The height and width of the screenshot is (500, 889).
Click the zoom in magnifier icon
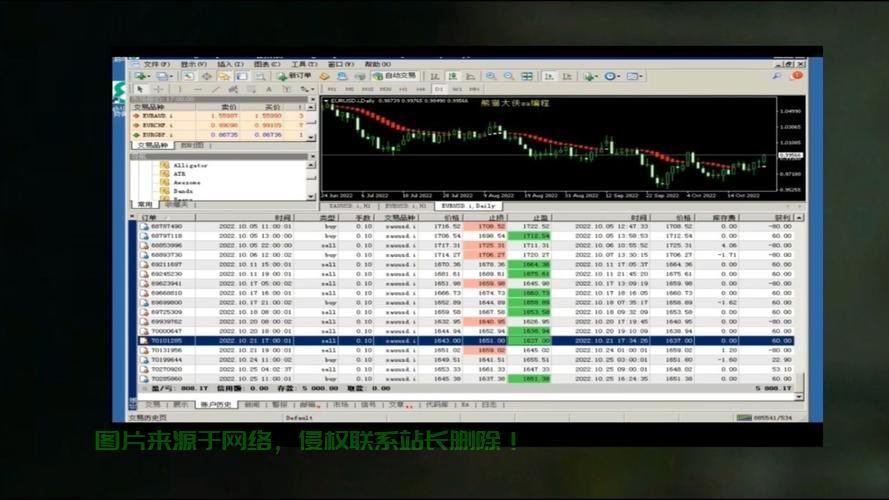(x=492, y=76)
